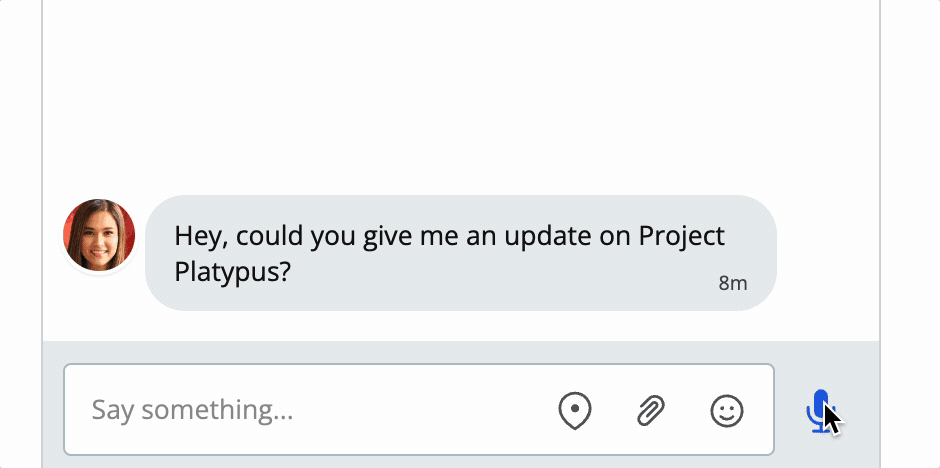Viewport: 940px width, 468px height.
Task: Click the sender's profile avatar
Action: point(99,235)
